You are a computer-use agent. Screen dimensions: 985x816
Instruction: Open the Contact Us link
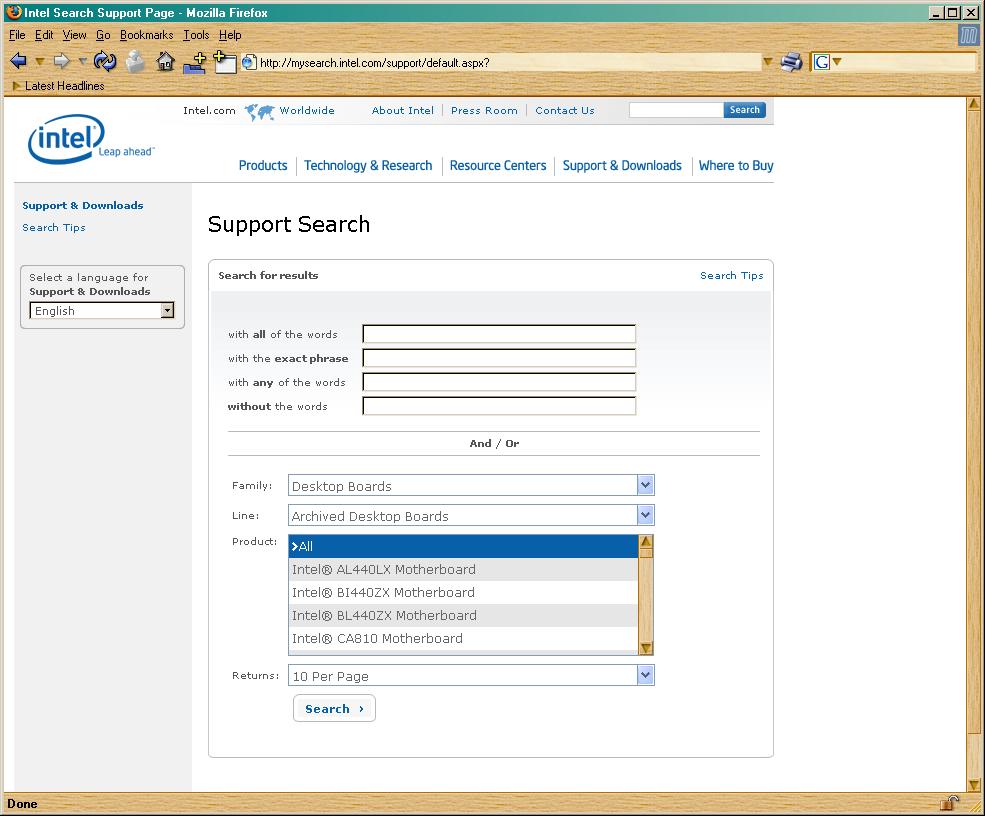(565, 111)
